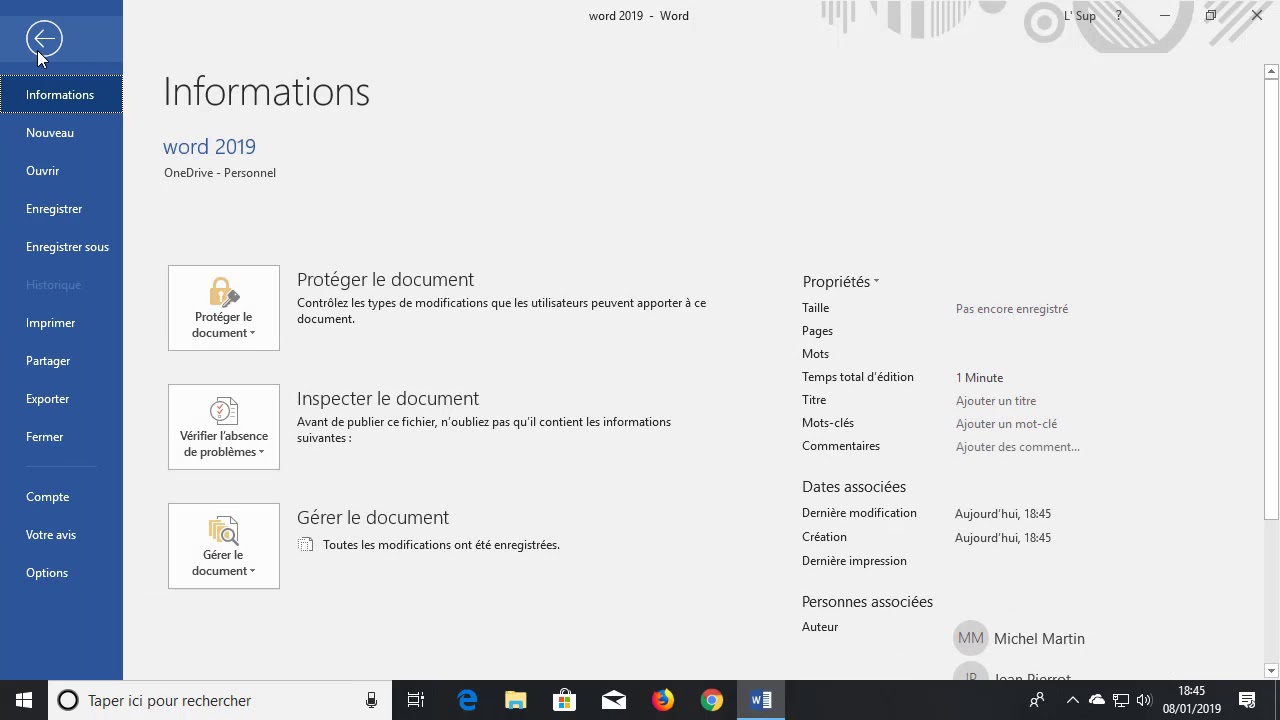The width and height of the screenshot is (1280, 720).
Task: Click the L' Sup account name
Action: 1080,16
